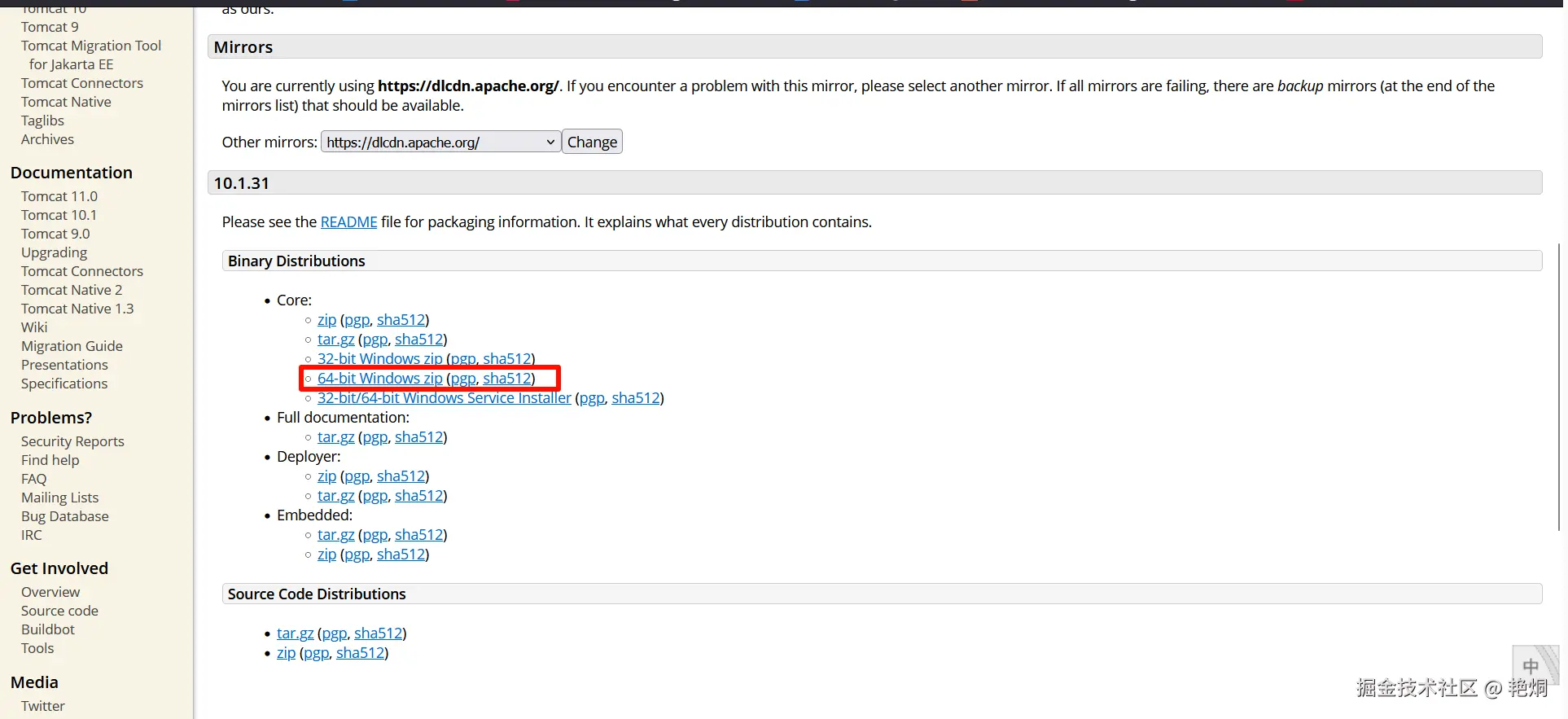The width and height of the screenshot is (1568, 719).
Task: Open the Migration Guide
Action: pos(72,346)
